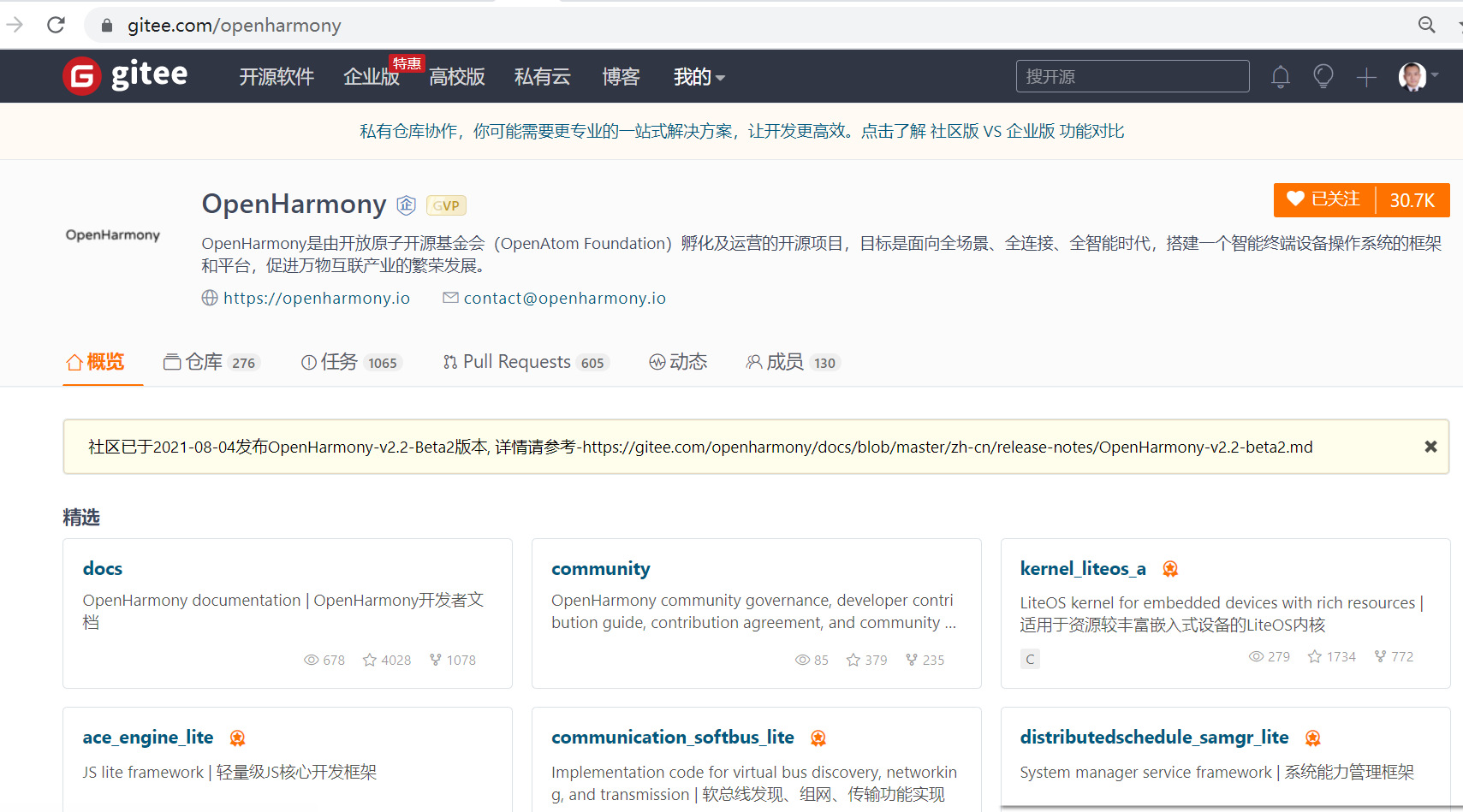This screenshot has width=1463, height=812.
Task: Click the 社区版 VS 企业版 功能对比 banner link
Action: point(1027,131)
